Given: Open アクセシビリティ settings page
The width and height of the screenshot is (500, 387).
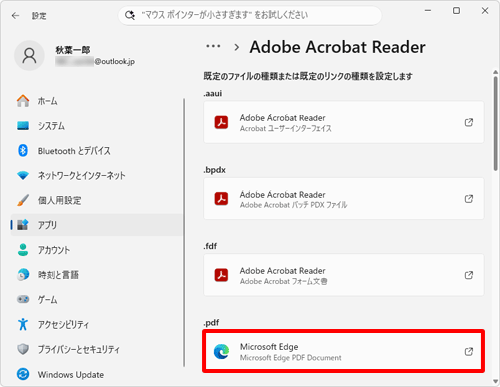Looking at the screenshot, I should click(x=97, y=324).
